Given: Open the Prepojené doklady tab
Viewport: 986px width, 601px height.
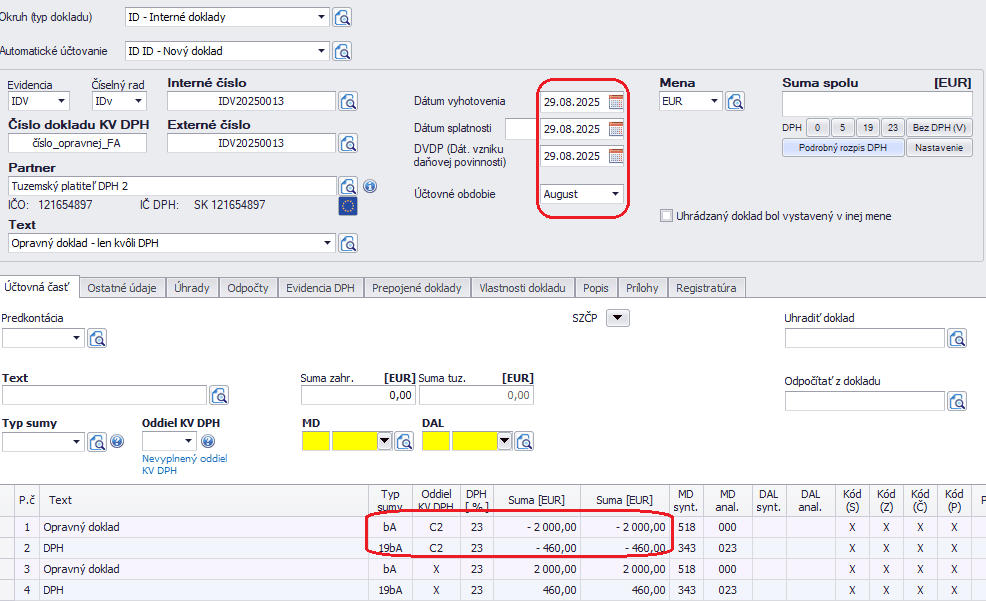Looking at the screenshot, I should 417,288.
